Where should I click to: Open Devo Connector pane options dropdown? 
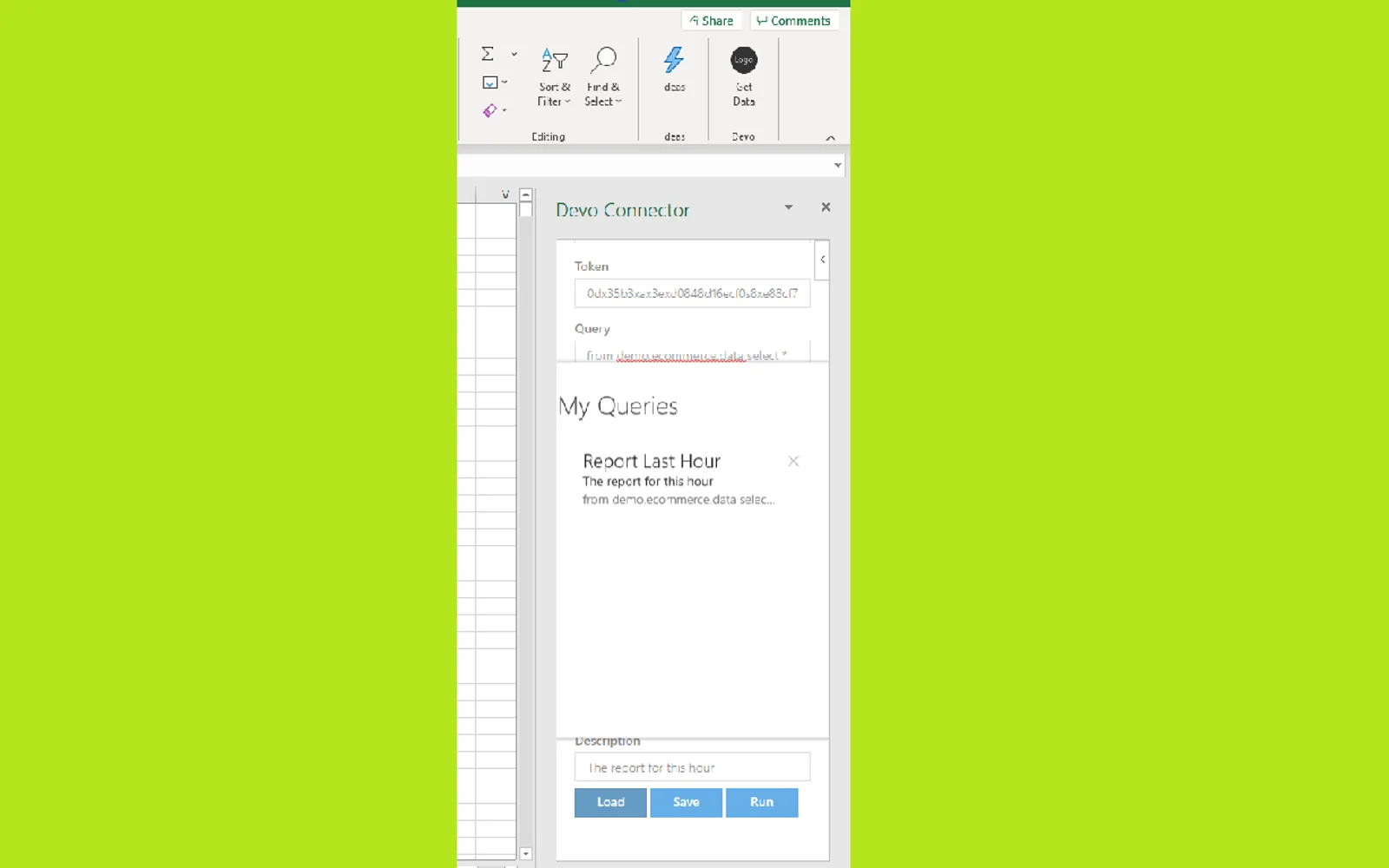(x=788, y=207)
